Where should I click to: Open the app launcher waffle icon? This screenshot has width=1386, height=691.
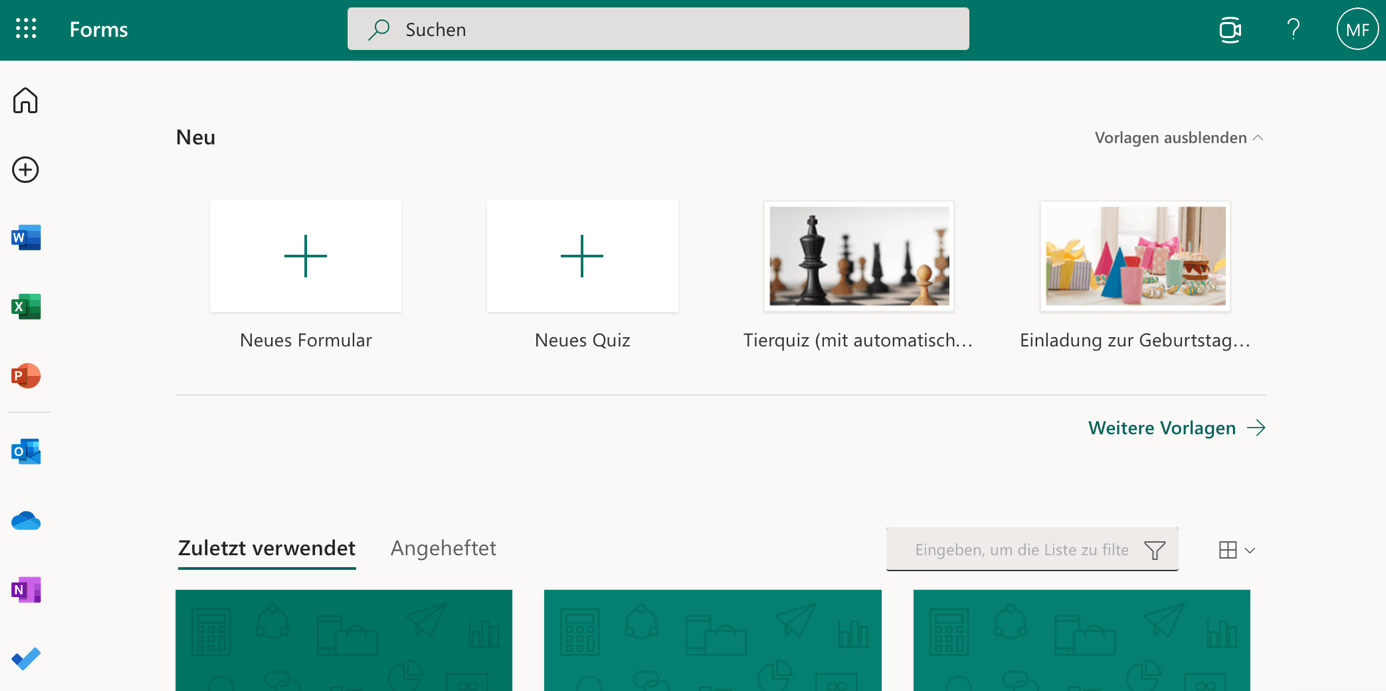[x=26, y=29]
